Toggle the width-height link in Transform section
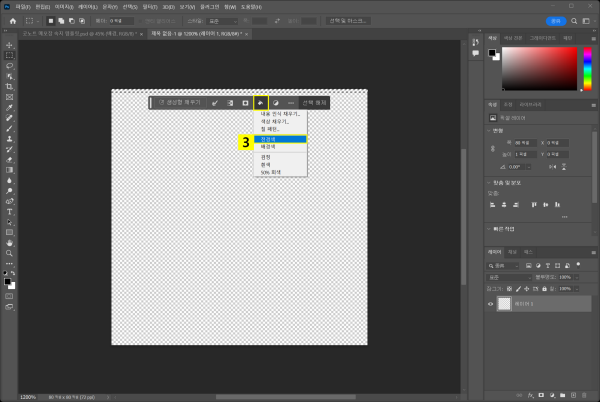The height and width of the screenshot is (402, 600). point(491,148)
